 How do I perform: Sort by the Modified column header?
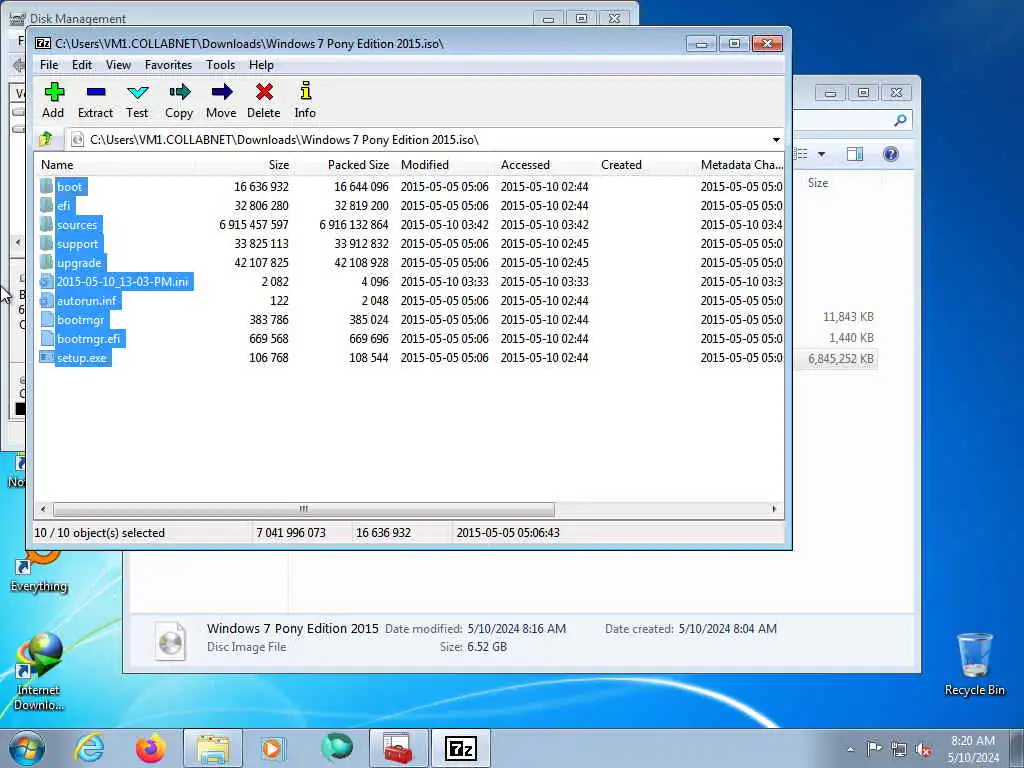[x=445, y=165]
